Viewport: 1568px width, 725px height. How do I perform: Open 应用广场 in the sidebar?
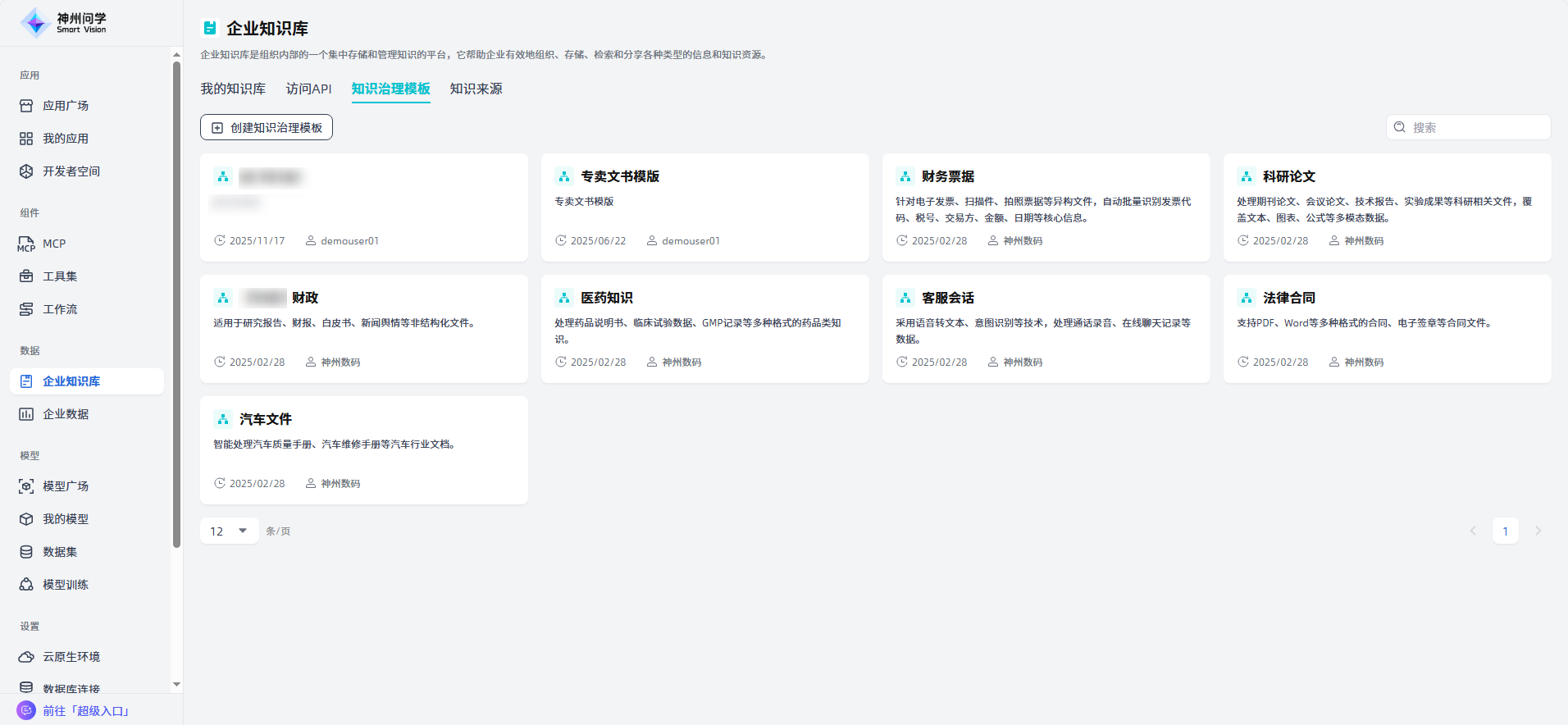[x=66, y=106]
